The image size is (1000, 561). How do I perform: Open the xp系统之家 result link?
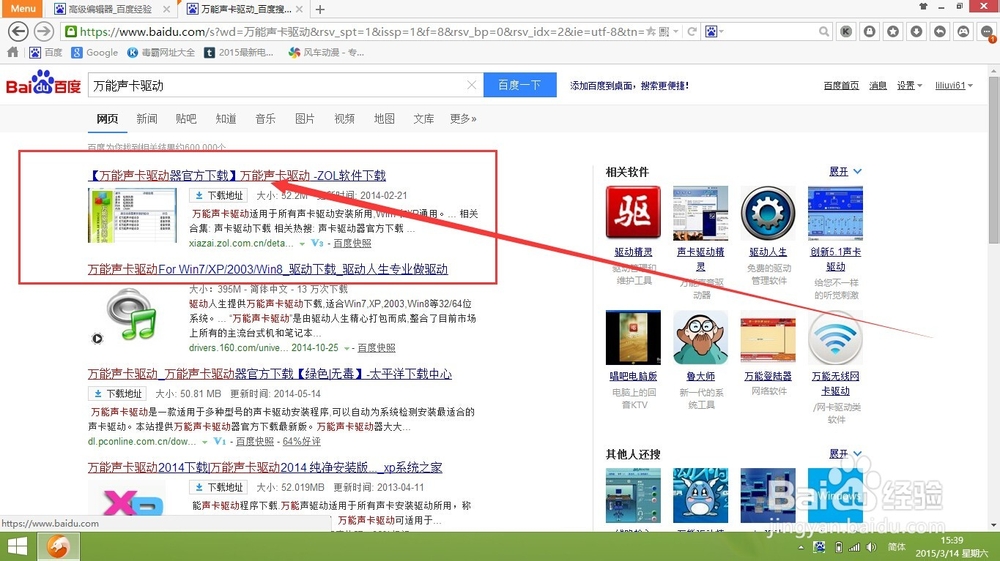[x=265, y=467]
